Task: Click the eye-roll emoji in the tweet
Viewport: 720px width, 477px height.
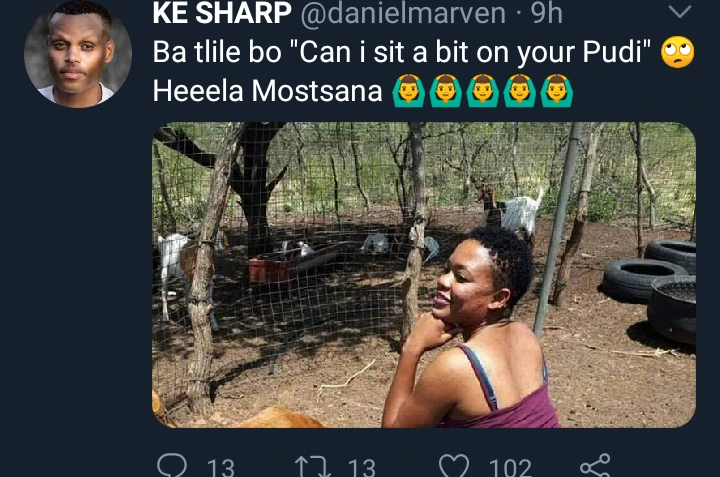Action: pos(677,55)
